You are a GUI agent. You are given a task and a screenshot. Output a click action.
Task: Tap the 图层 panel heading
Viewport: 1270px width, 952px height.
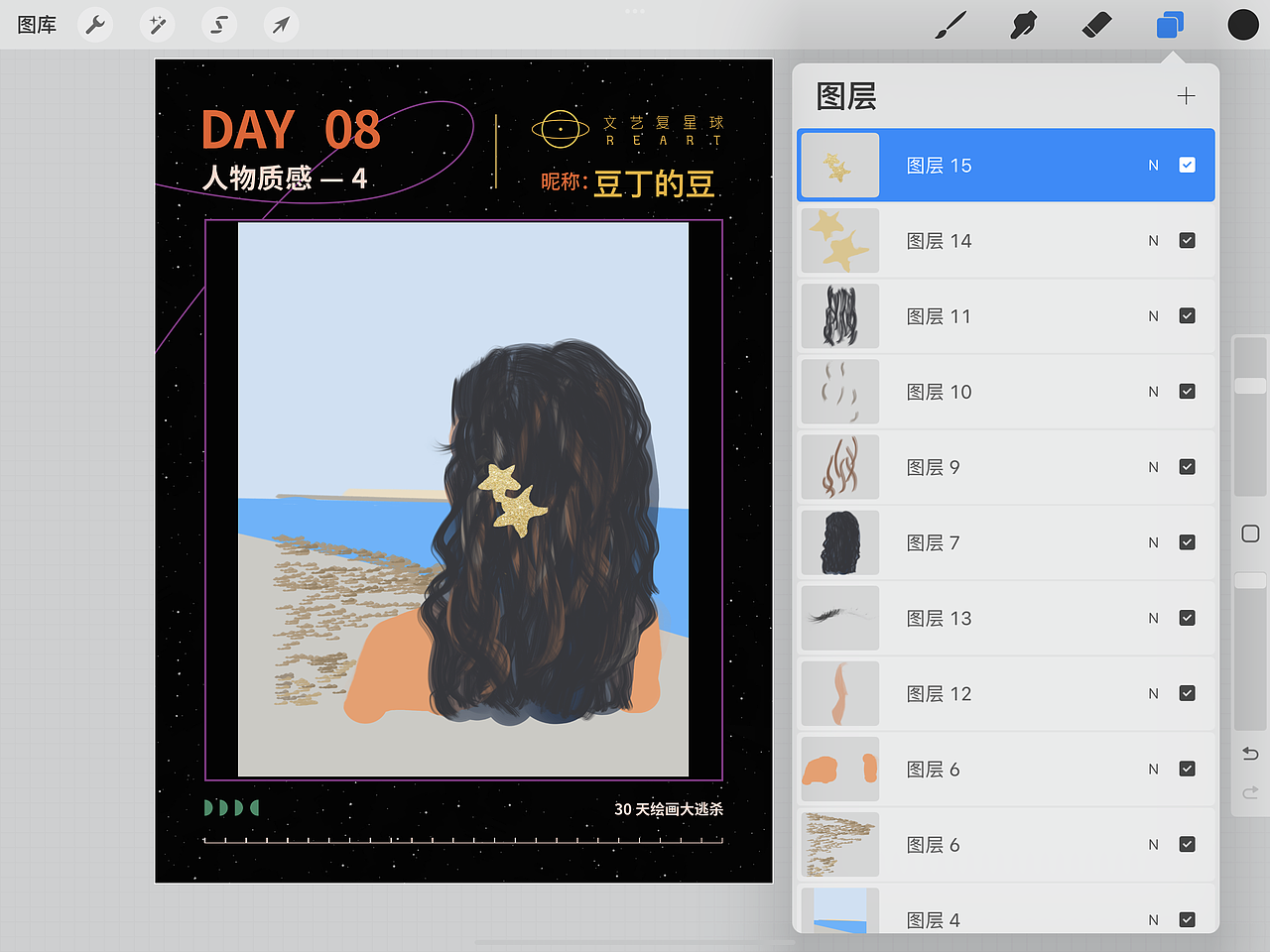coord(846,96)
